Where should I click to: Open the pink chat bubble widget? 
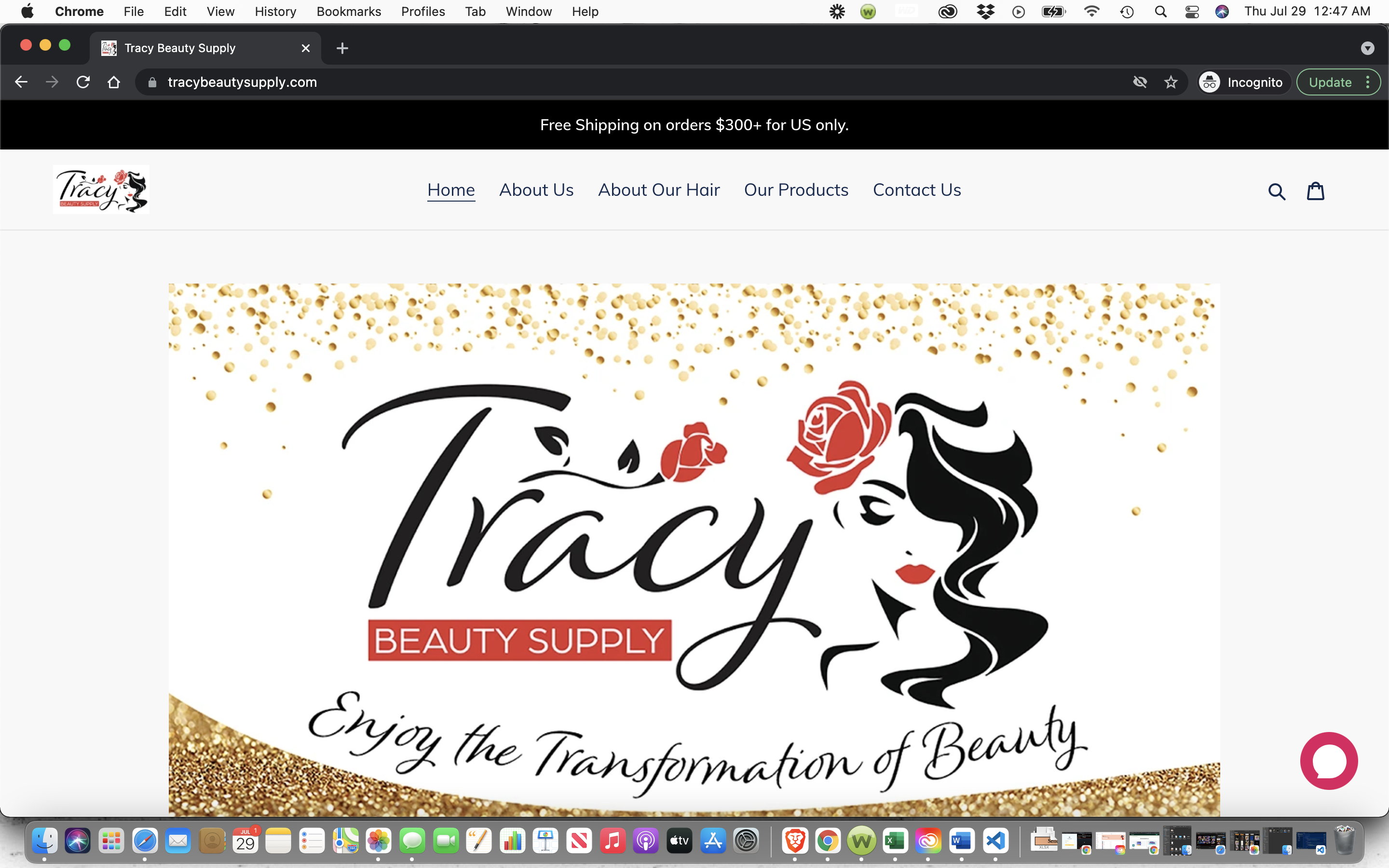point(1329,760)
